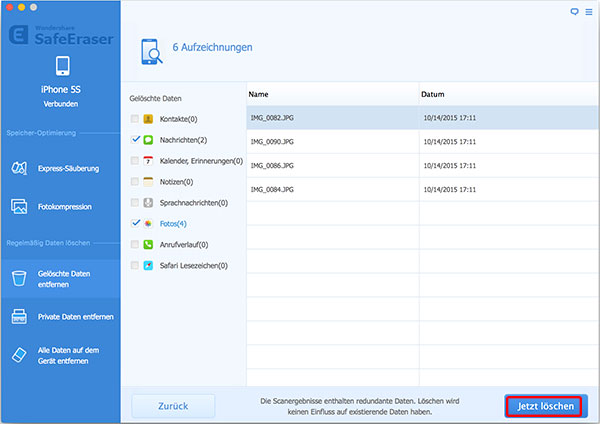Screen dimensions: 600x424
Task: Uncheck the Fotos(4) checkbox
Action: pos(135,223)
